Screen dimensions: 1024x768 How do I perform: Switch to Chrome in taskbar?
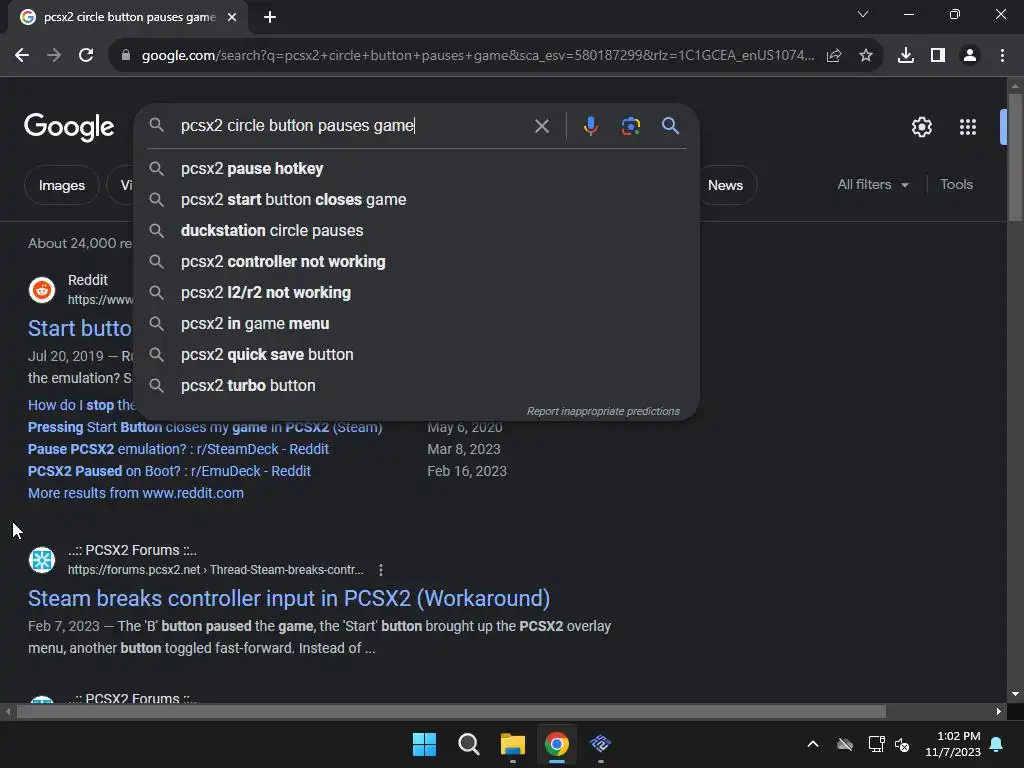pyautogui.click(x=557, y=744)
